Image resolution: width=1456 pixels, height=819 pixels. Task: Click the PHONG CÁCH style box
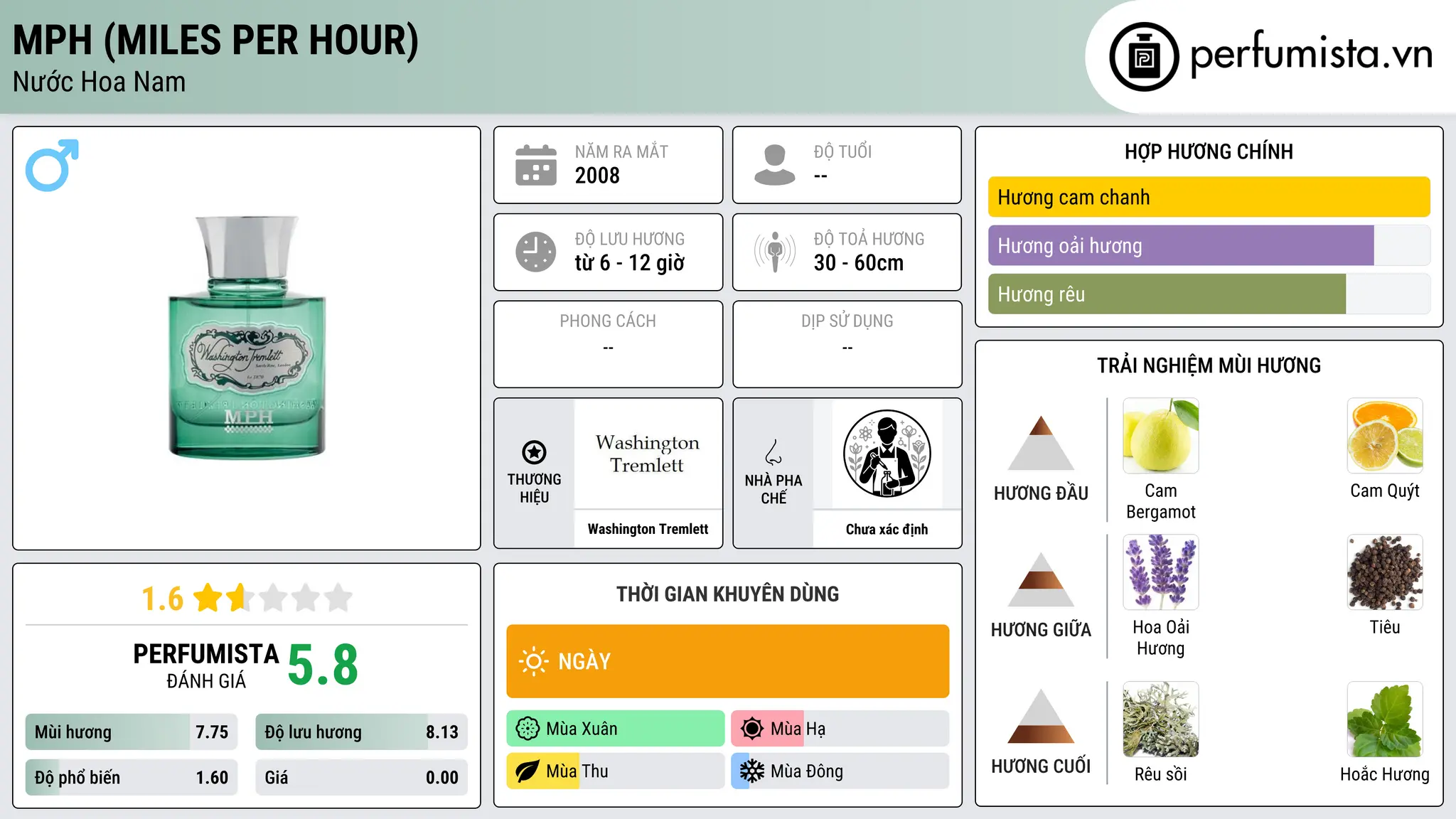[x=608, y=344]
